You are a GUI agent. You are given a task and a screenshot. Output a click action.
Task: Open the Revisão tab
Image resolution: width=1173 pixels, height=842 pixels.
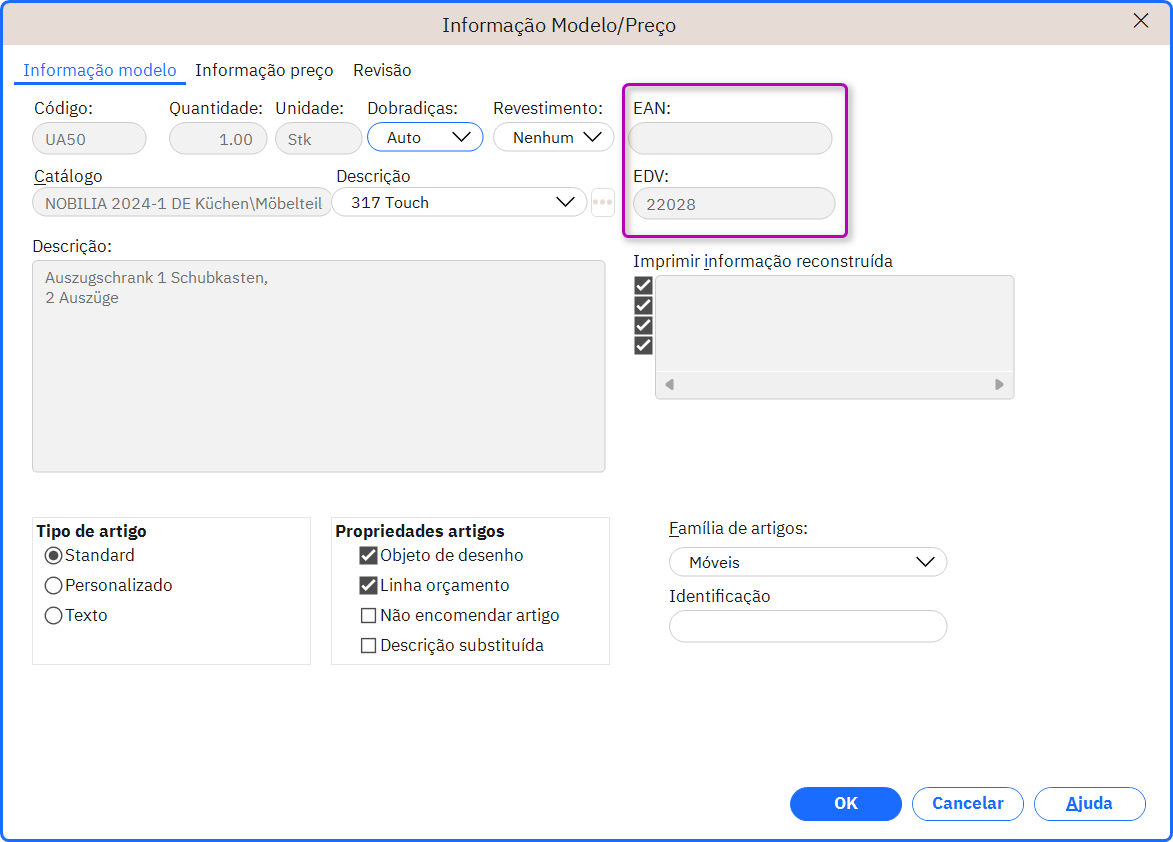point(382,70)
